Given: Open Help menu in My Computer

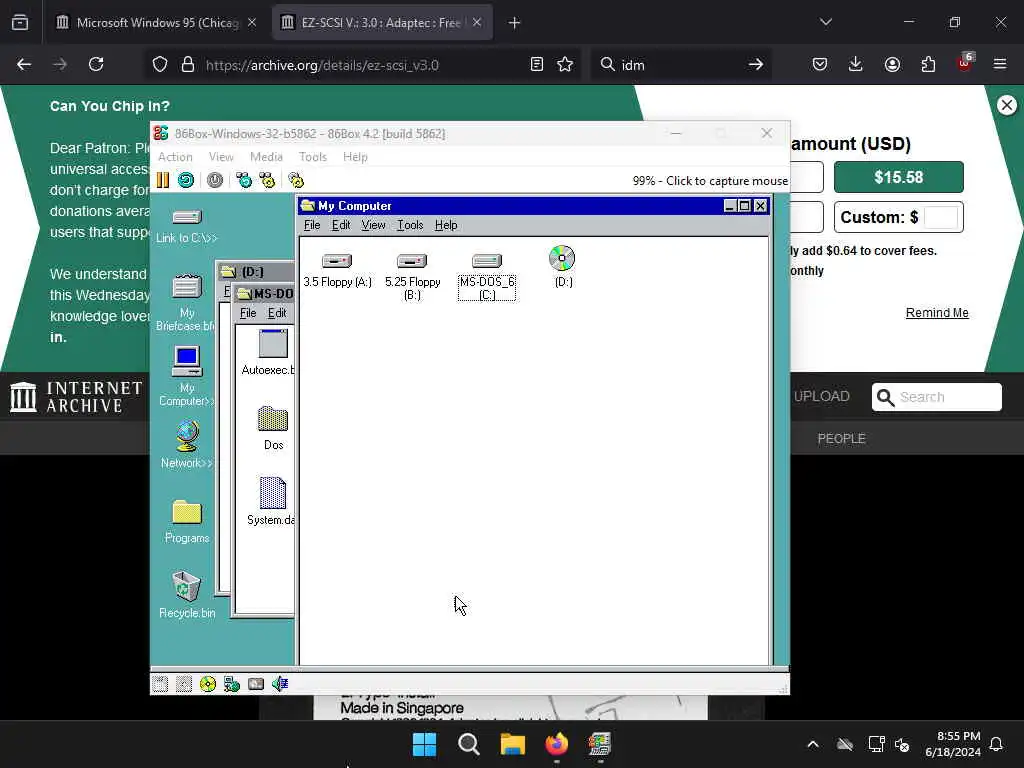Looking at the screenshot, I should coord(446,225).
